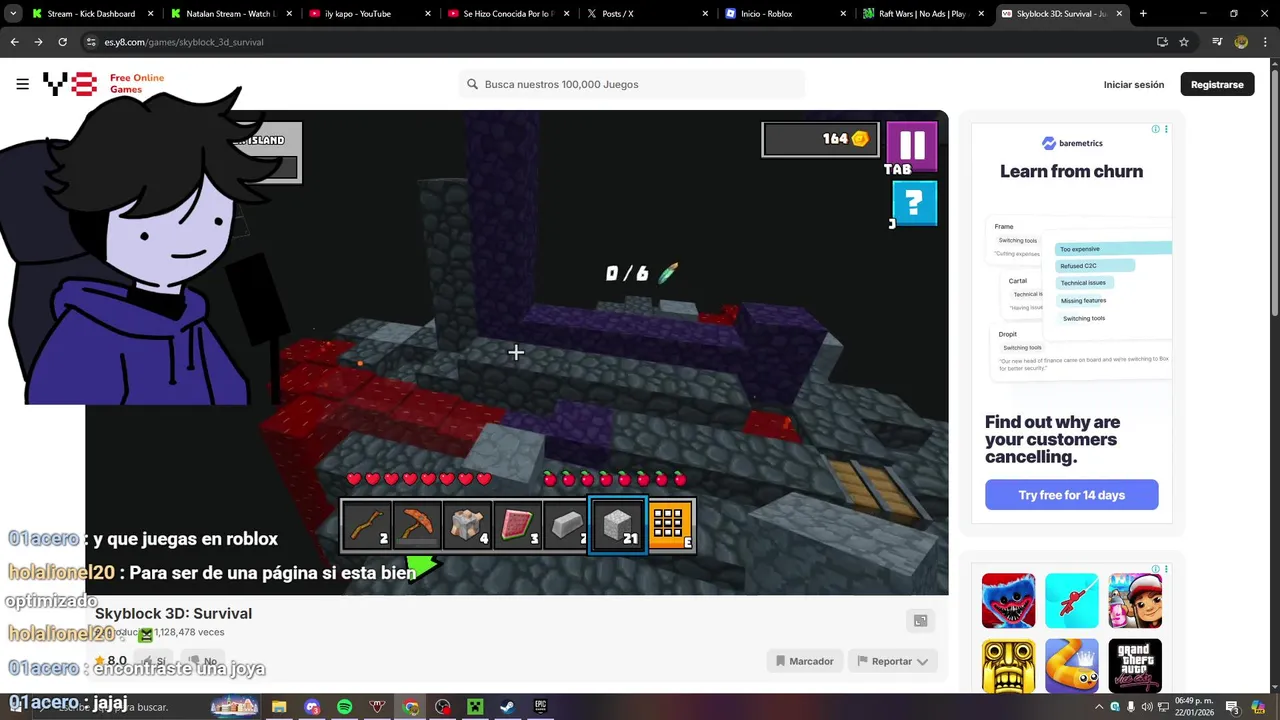Image resolution: width=1280 pixels, height=720 pixels.
Task: Pause the game with the purple pause button
Action: point(912,146)
